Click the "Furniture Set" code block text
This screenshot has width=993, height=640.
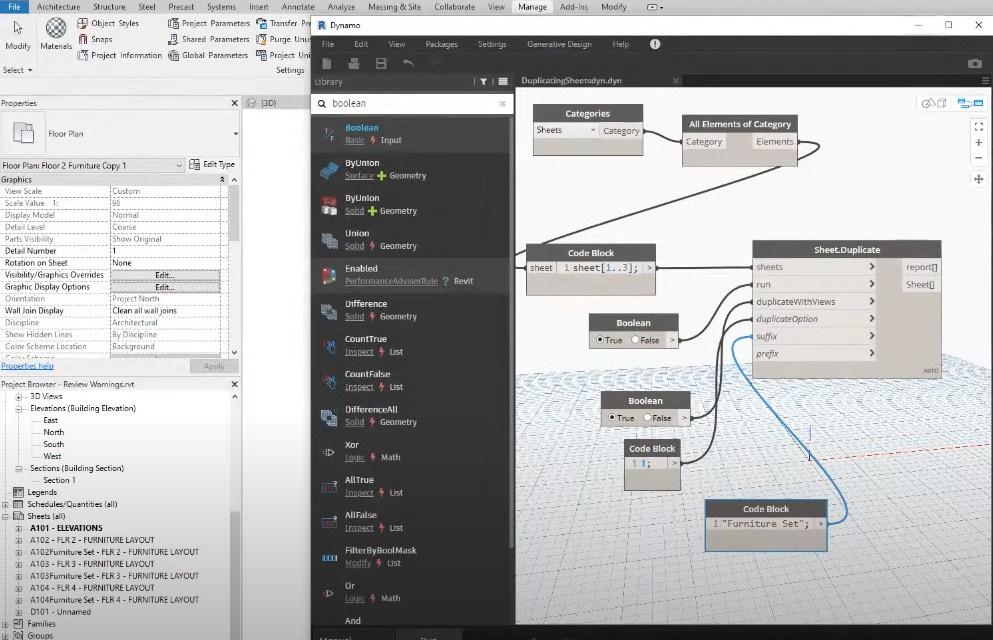click(764, 524)
